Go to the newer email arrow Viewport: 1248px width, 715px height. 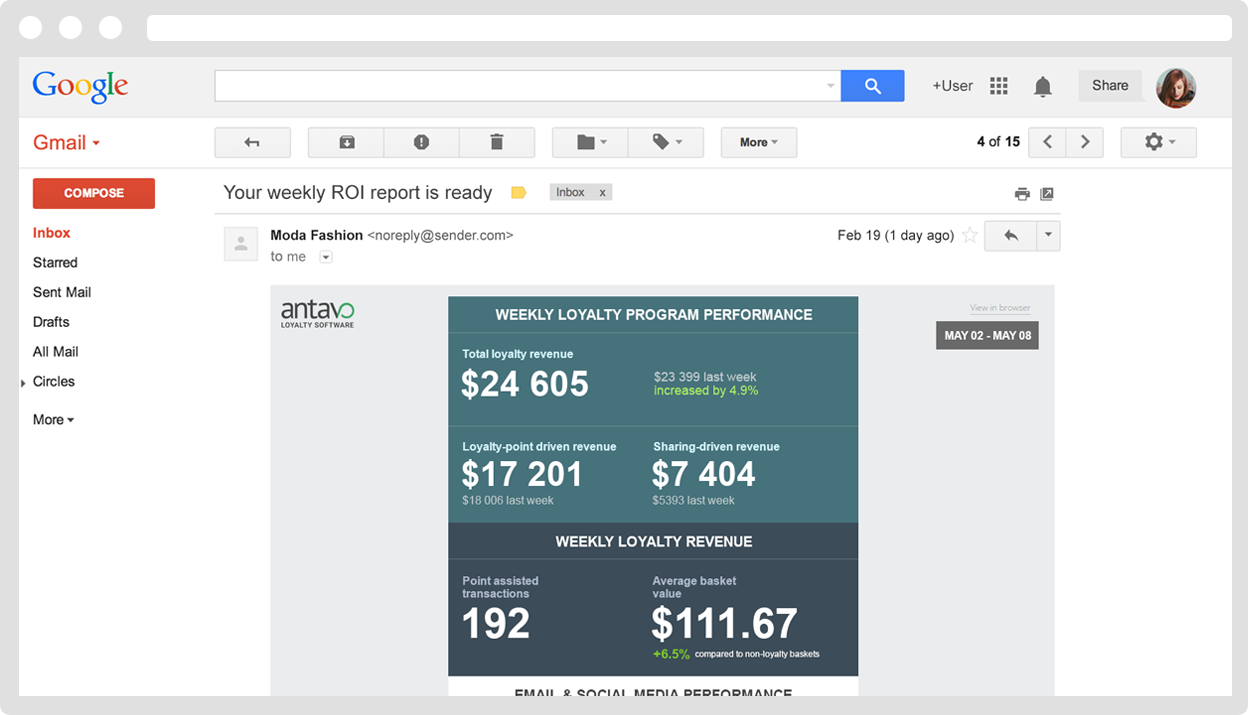coord(1047,142)
